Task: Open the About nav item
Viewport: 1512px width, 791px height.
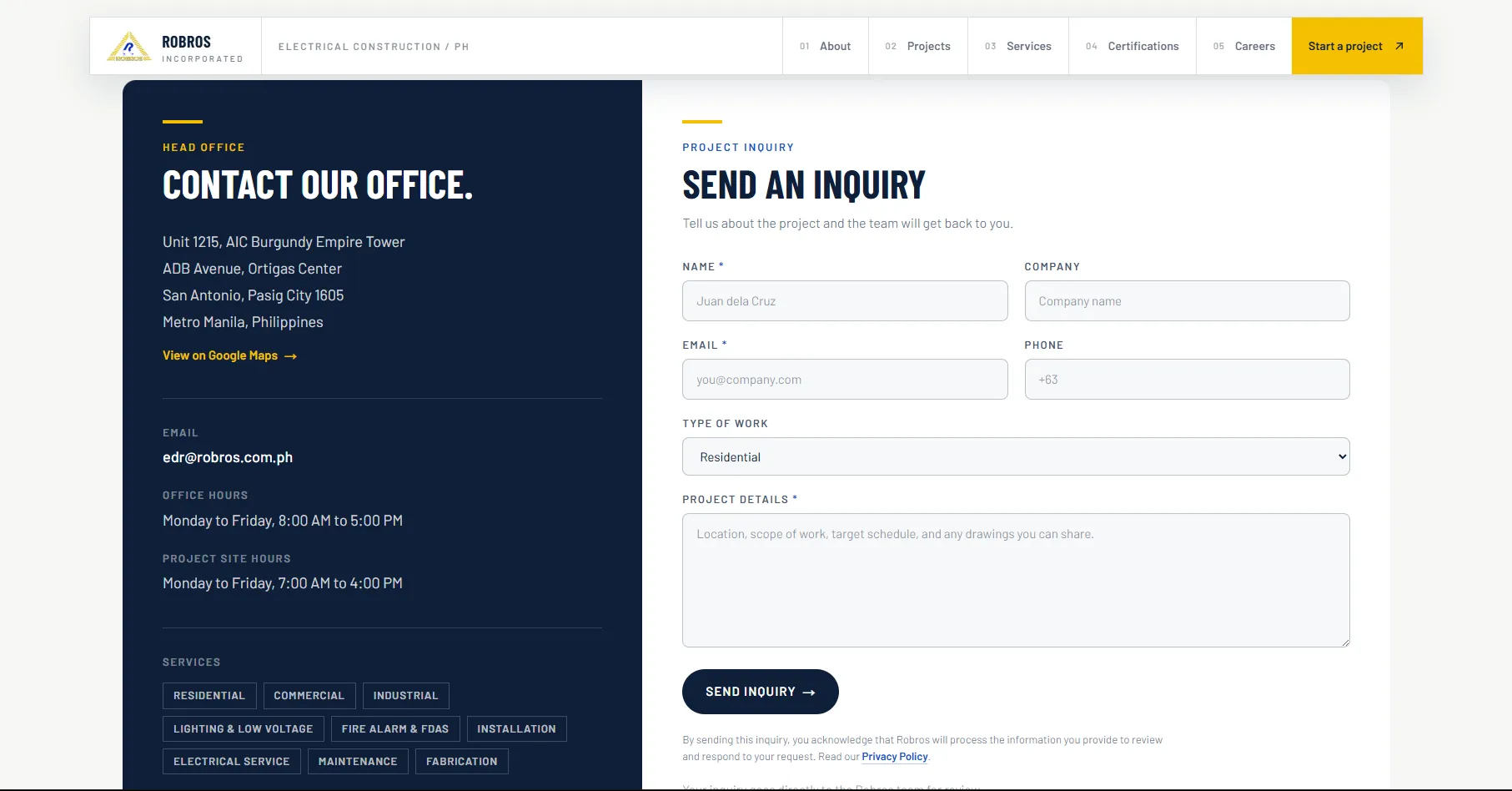Action: [x=826, y=46]
